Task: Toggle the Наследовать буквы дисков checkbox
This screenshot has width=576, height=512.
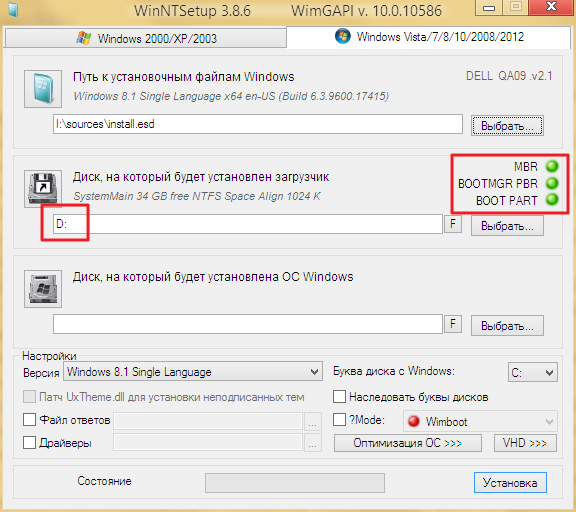Action: [339, 396]
